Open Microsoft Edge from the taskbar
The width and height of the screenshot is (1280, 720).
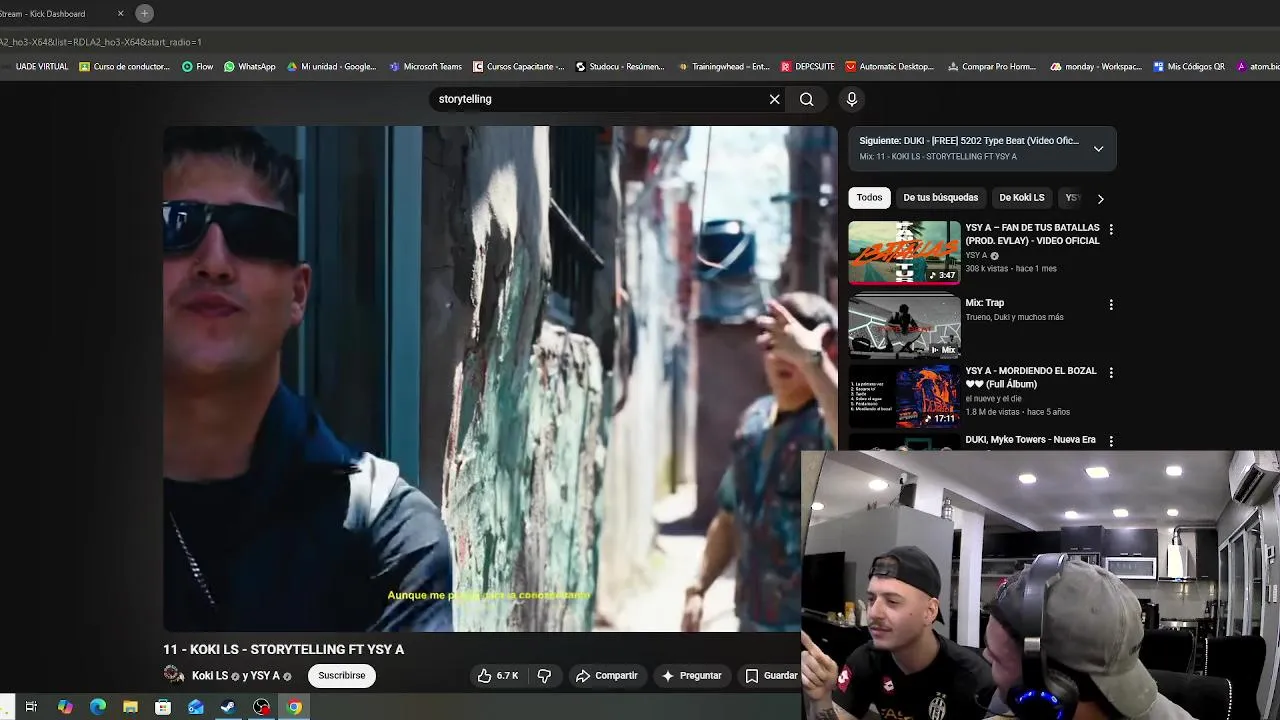click(x=98, y=707)
